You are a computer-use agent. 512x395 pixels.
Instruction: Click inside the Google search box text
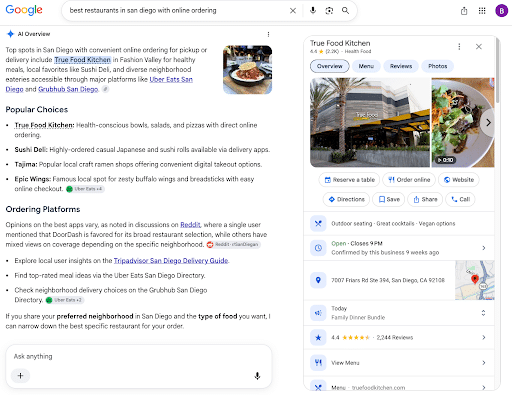tap(143, 11)
